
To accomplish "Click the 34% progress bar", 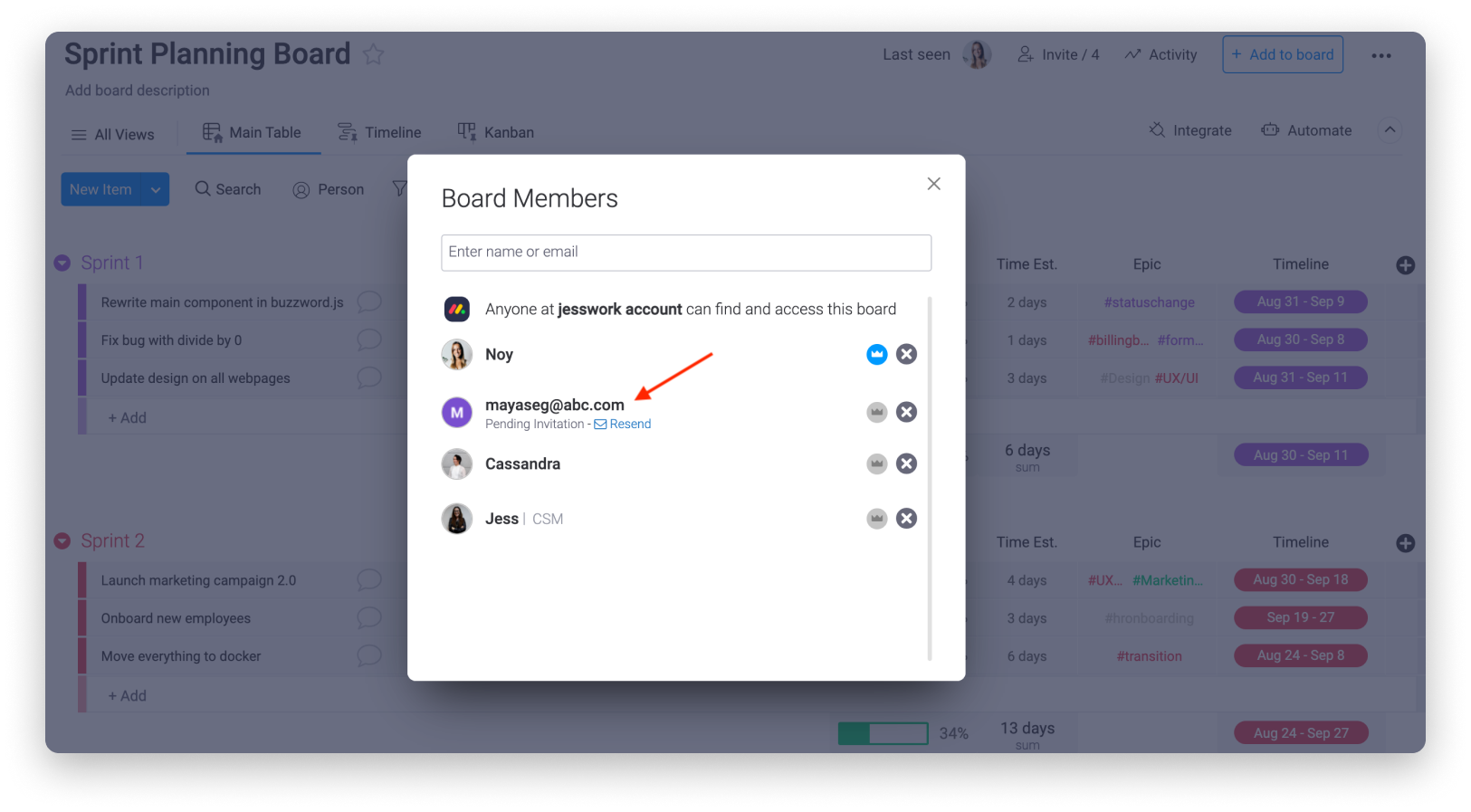I will coord(883,733).
